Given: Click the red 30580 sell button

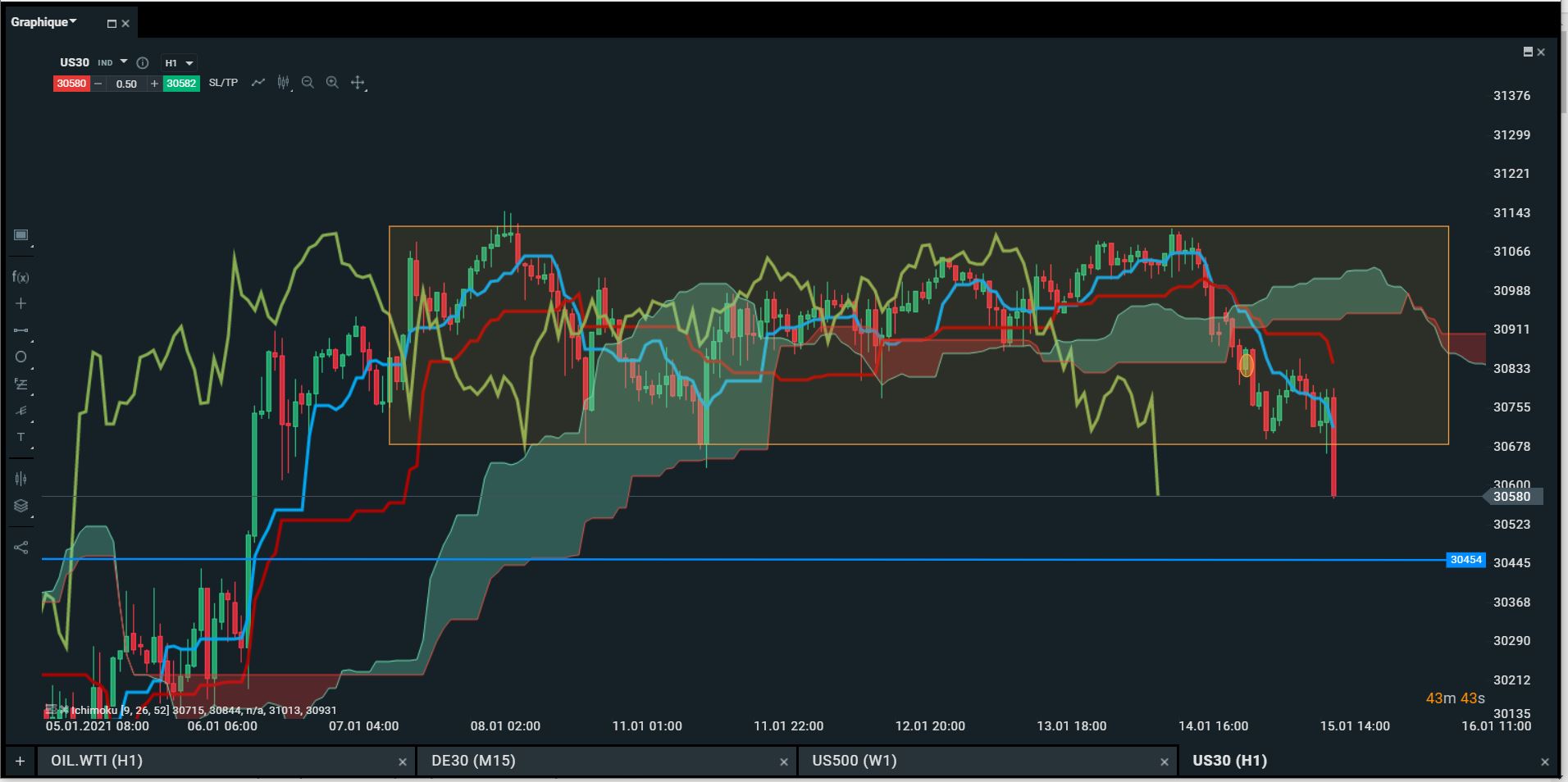Looking at the screenshot, I should pyautogui.click(x=71, y=84).
